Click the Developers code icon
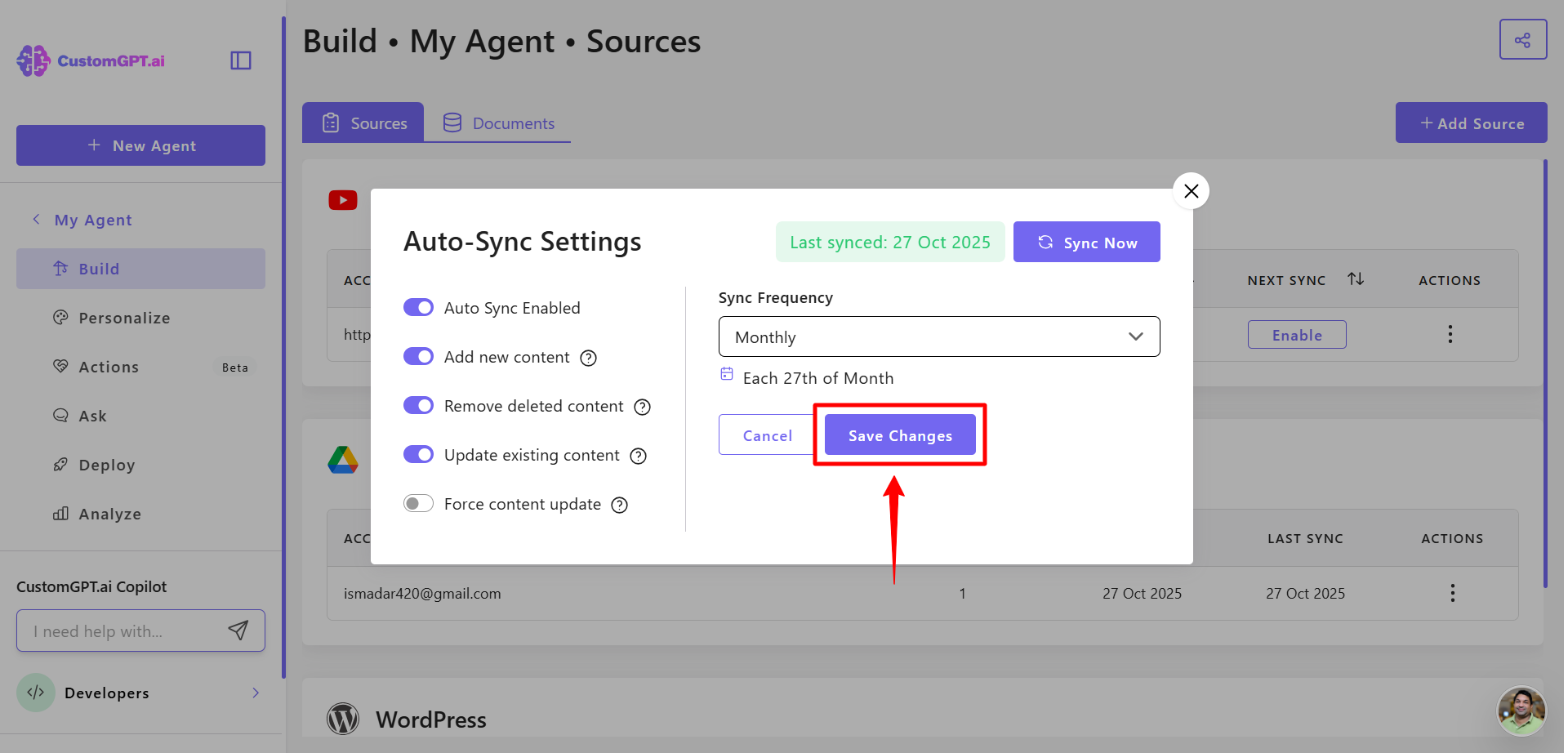 pyautogui.click(x=36, y=693)
